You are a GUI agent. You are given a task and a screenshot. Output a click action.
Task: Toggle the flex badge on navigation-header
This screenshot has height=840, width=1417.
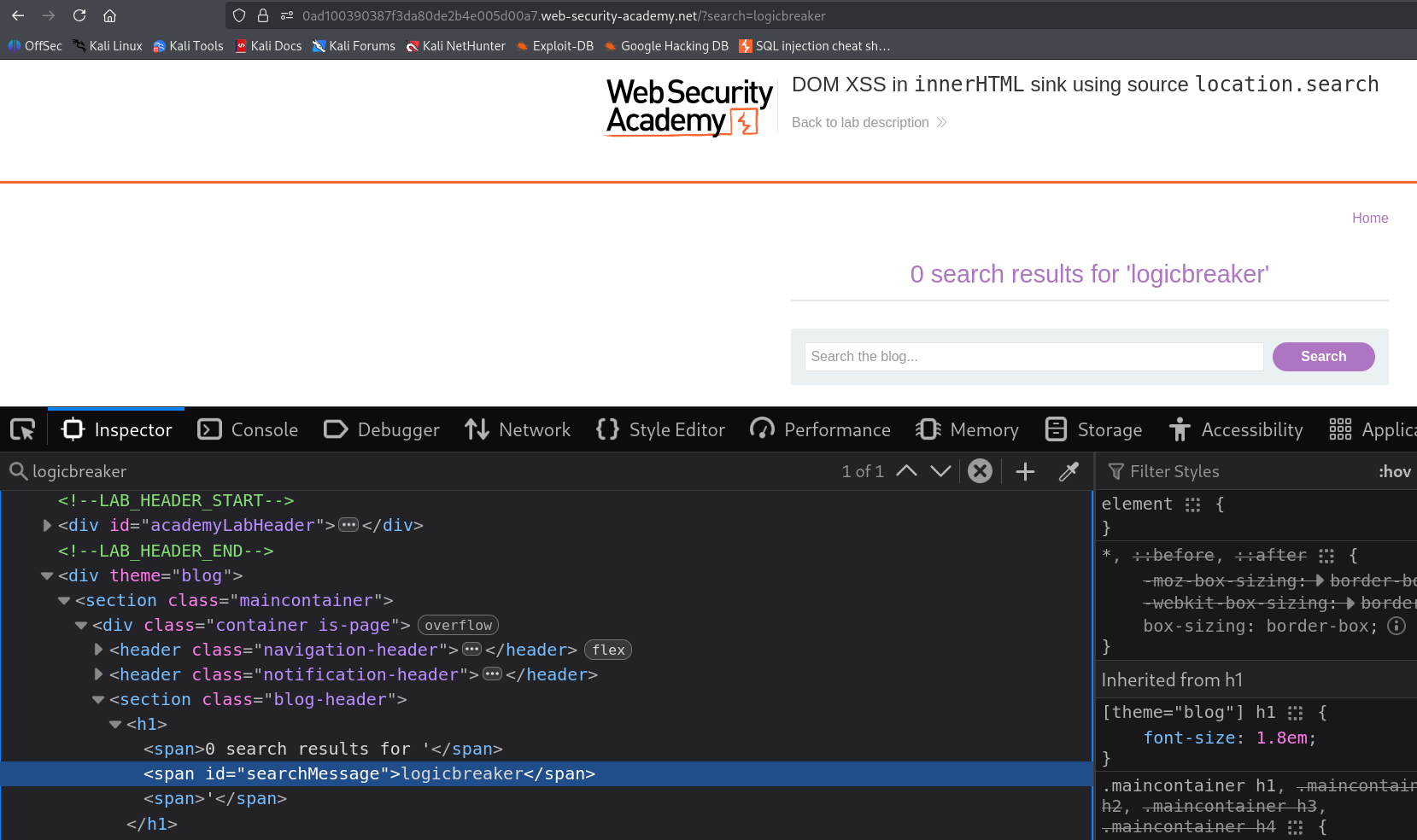pos(608,650)
